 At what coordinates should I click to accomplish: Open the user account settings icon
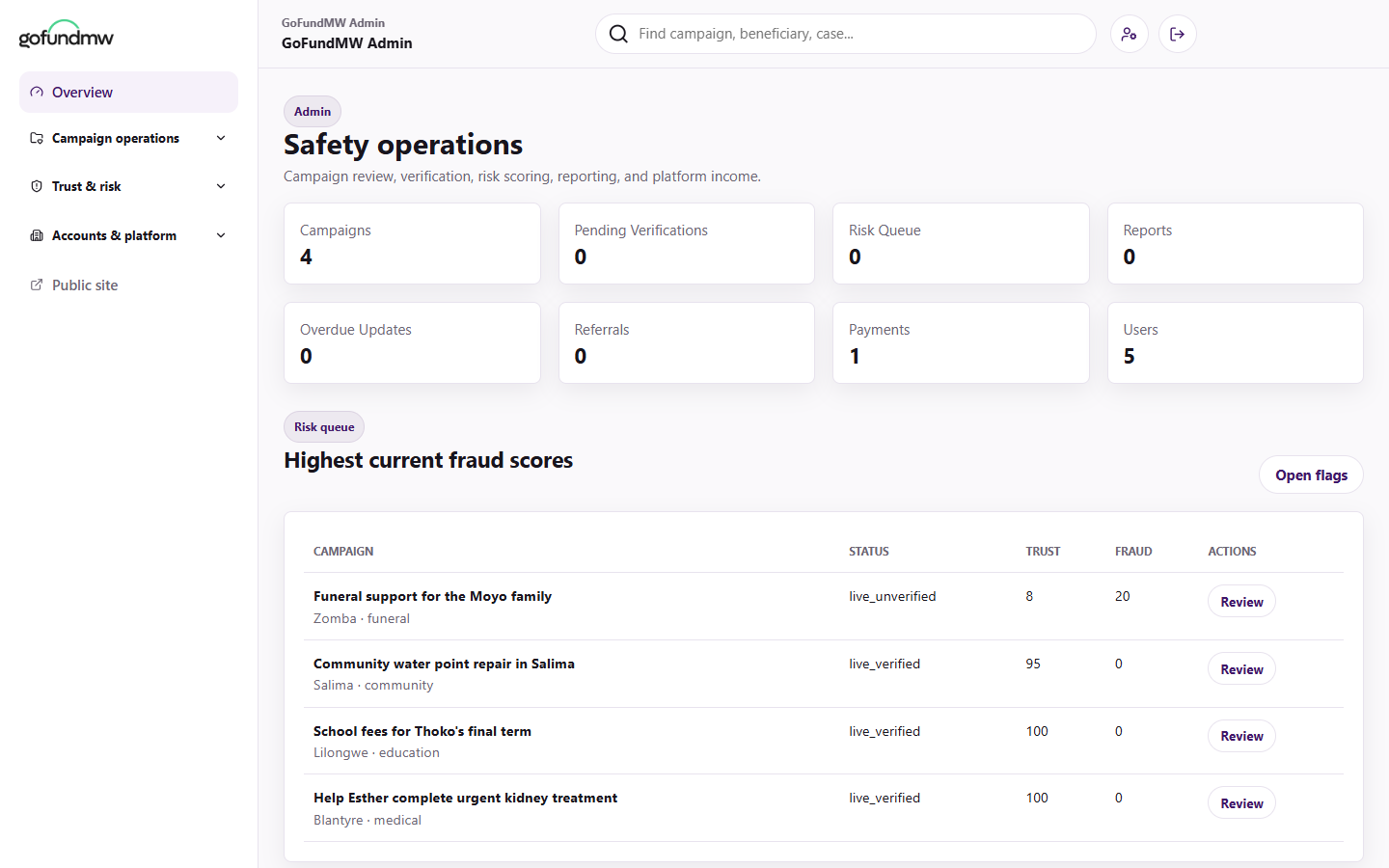tap(1130, 34)
